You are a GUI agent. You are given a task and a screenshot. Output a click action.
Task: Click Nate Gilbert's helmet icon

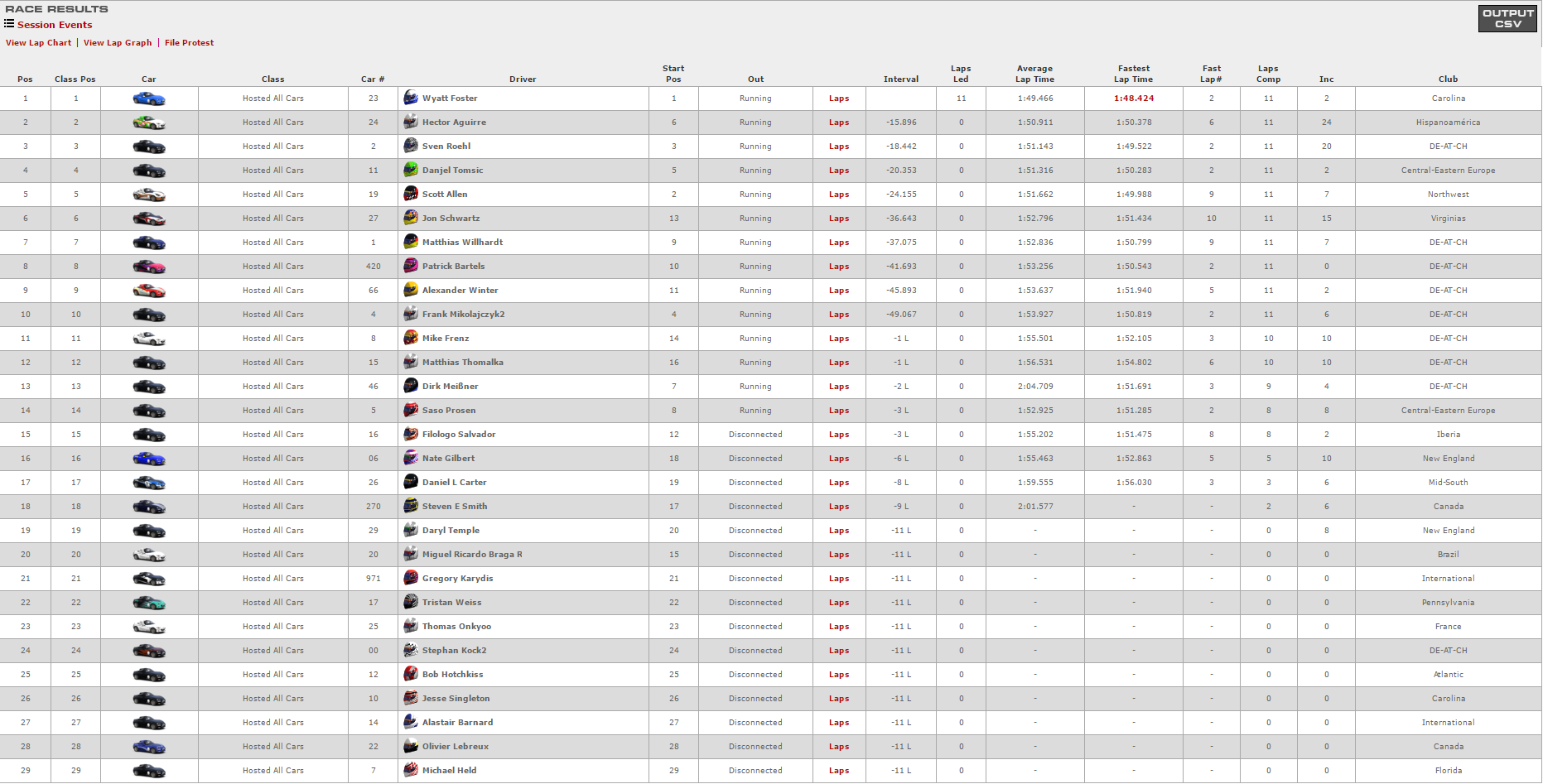pyautogui.click(x=411, y=459)
